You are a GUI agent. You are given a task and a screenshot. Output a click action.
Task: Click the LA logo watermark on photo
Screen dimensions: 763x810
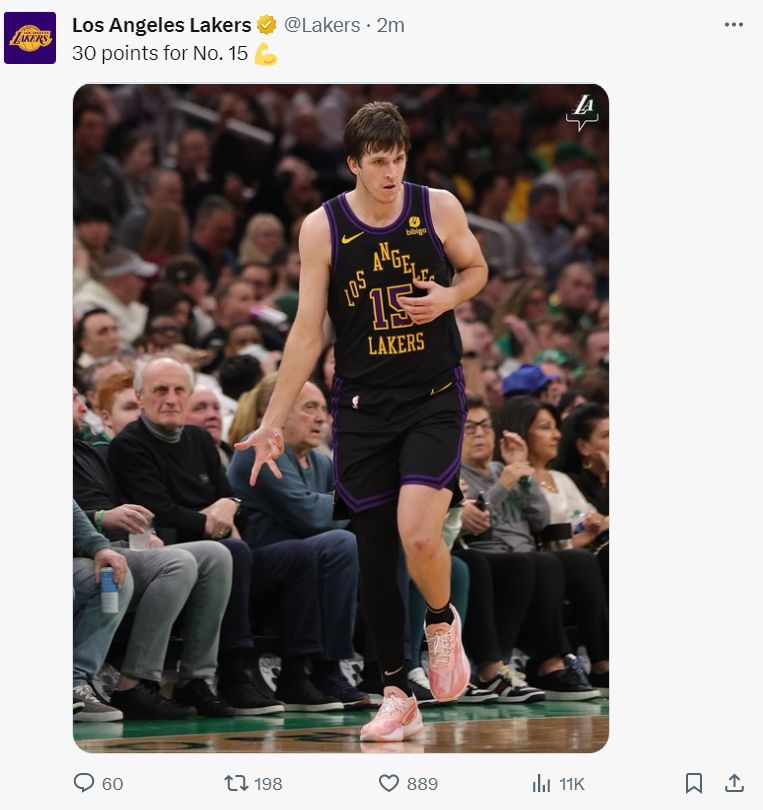pos(582,112)
